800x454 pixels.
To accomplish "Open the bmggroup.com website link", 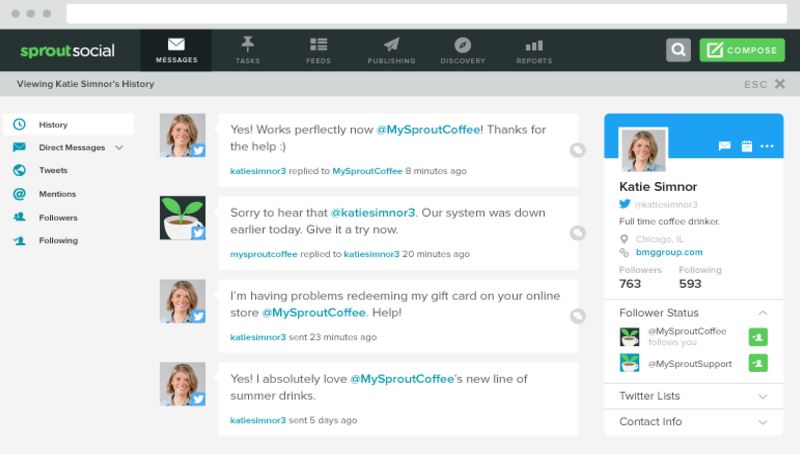I will pos(669,252).
